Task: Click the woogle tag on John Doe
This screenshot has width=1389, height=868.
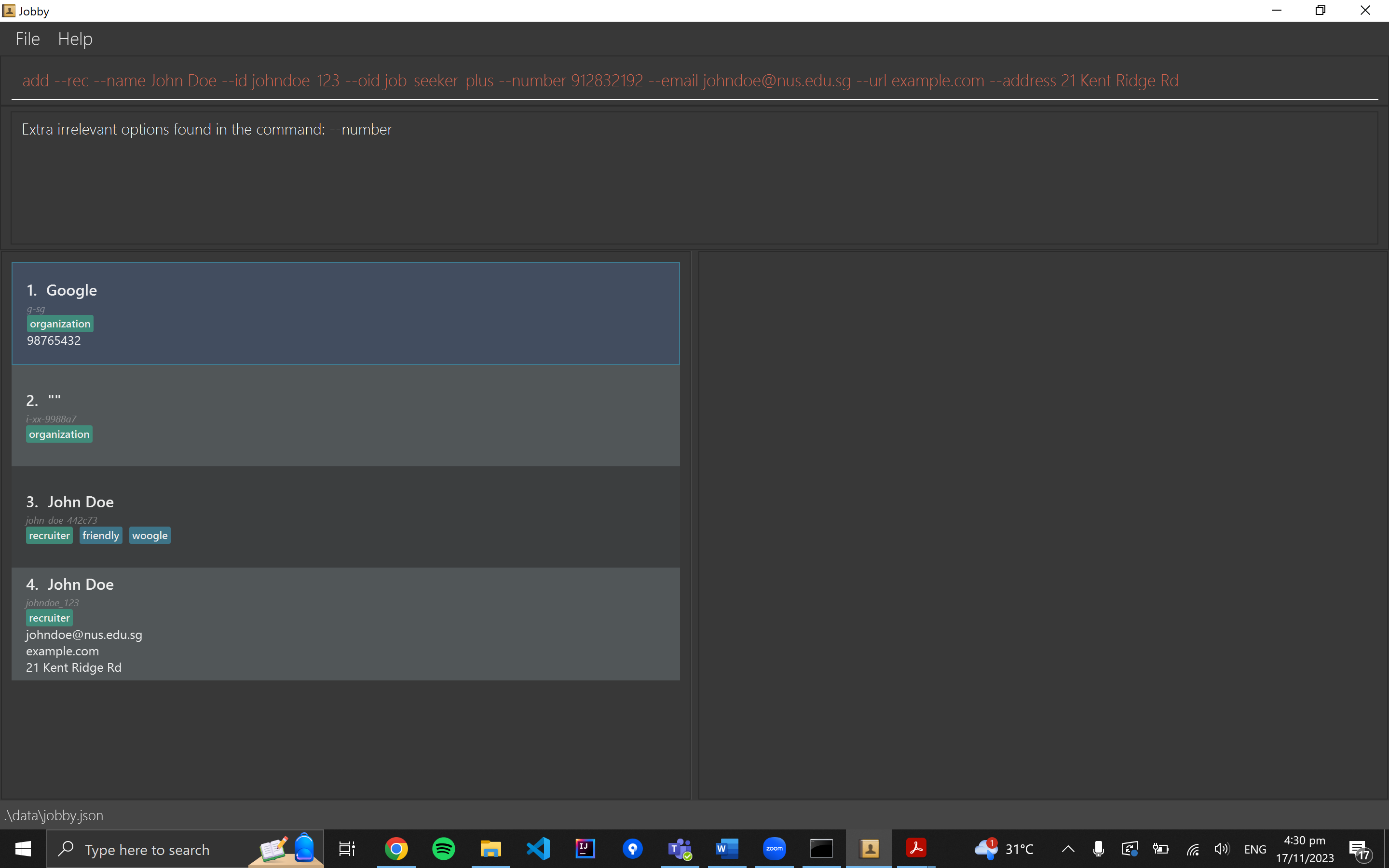Action: tap(149, 536)
